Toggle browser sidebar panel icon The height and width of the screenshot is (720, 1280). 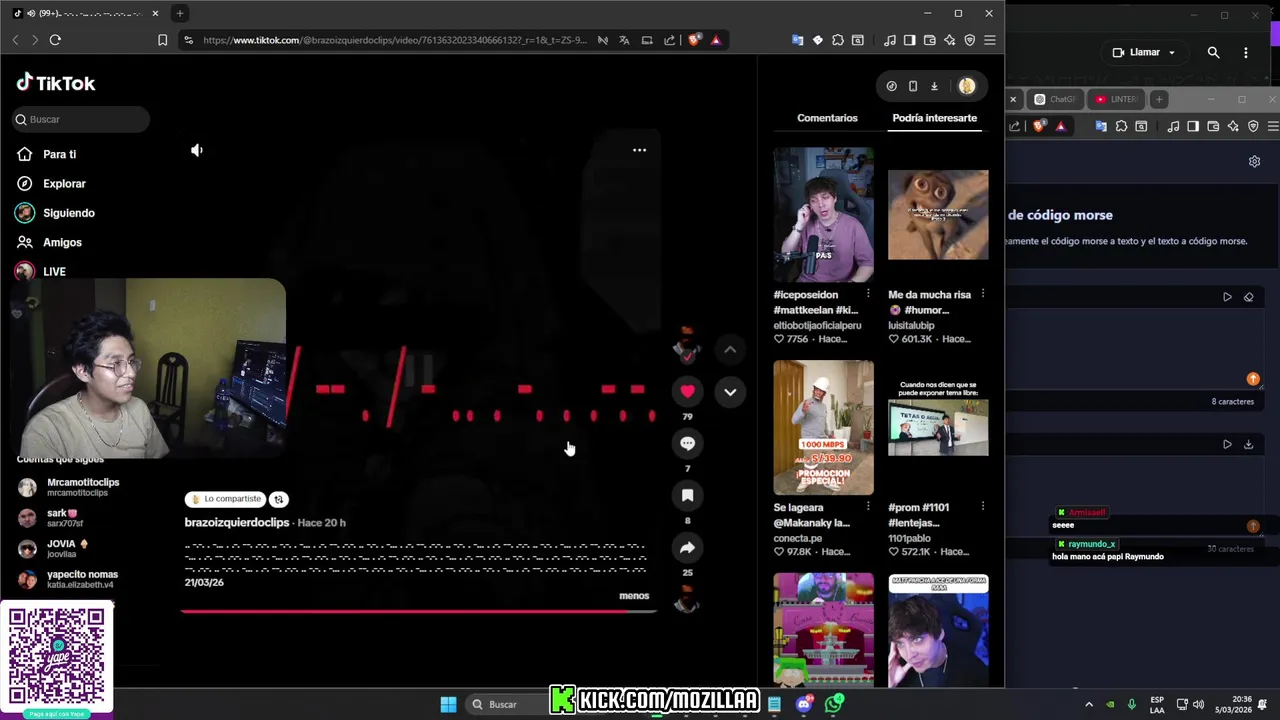(x=909, y=40)
